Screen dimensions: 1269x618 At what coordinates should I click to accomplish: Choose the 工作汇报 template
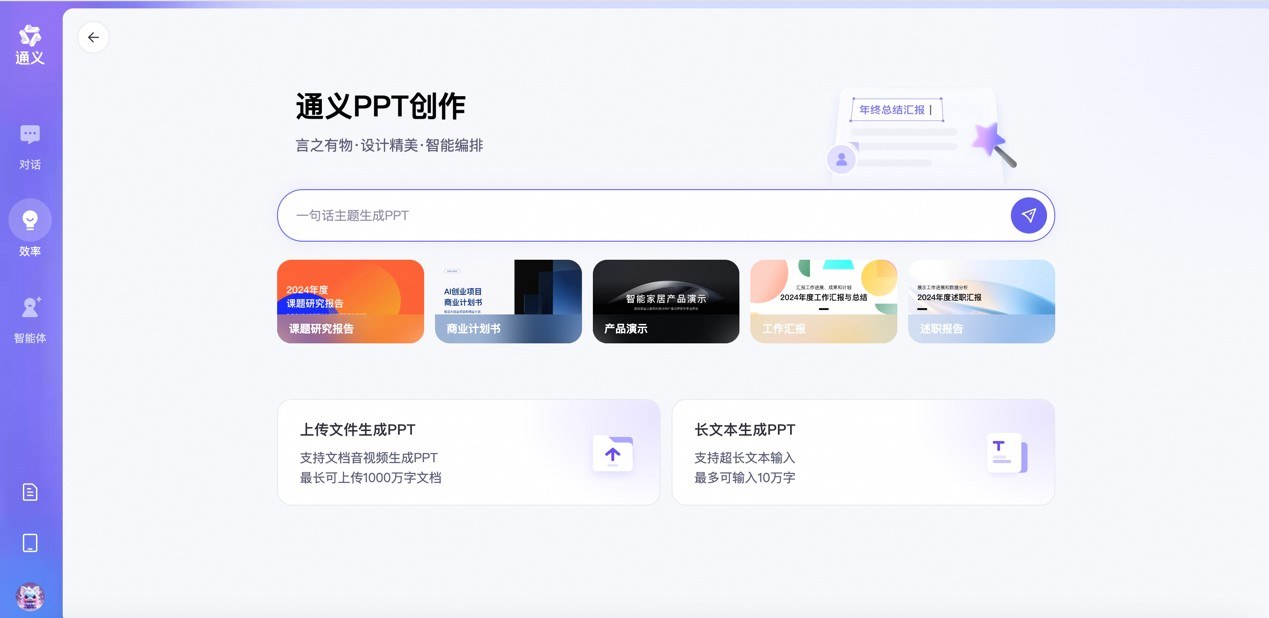pos(823,301)
